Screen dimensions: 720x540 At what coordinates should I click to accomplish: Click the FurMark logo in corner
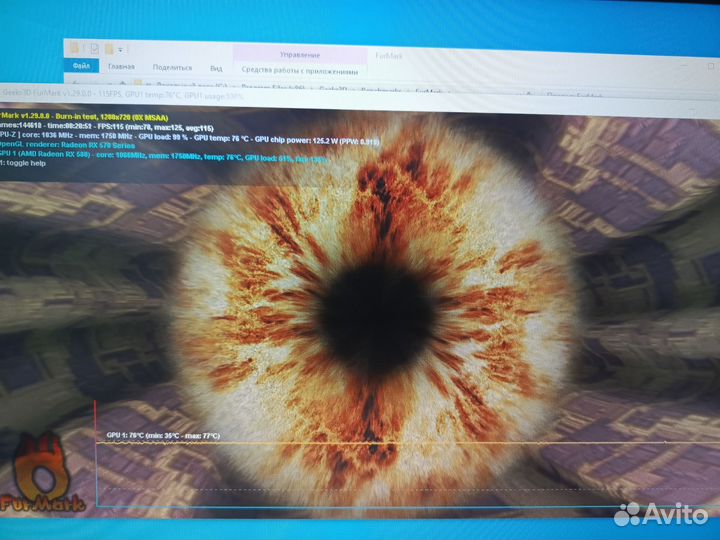tap(42, 473)
